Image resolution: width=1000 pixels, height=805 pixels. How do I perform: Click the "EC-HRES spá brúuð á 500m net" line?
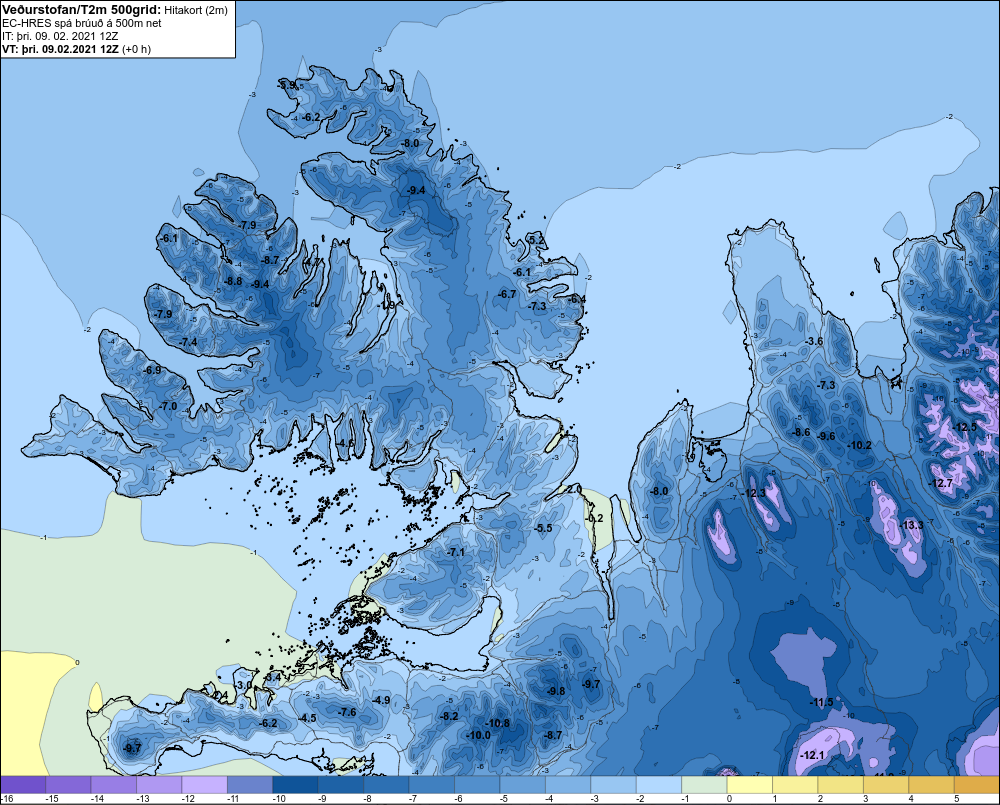(x=82, y=24)
